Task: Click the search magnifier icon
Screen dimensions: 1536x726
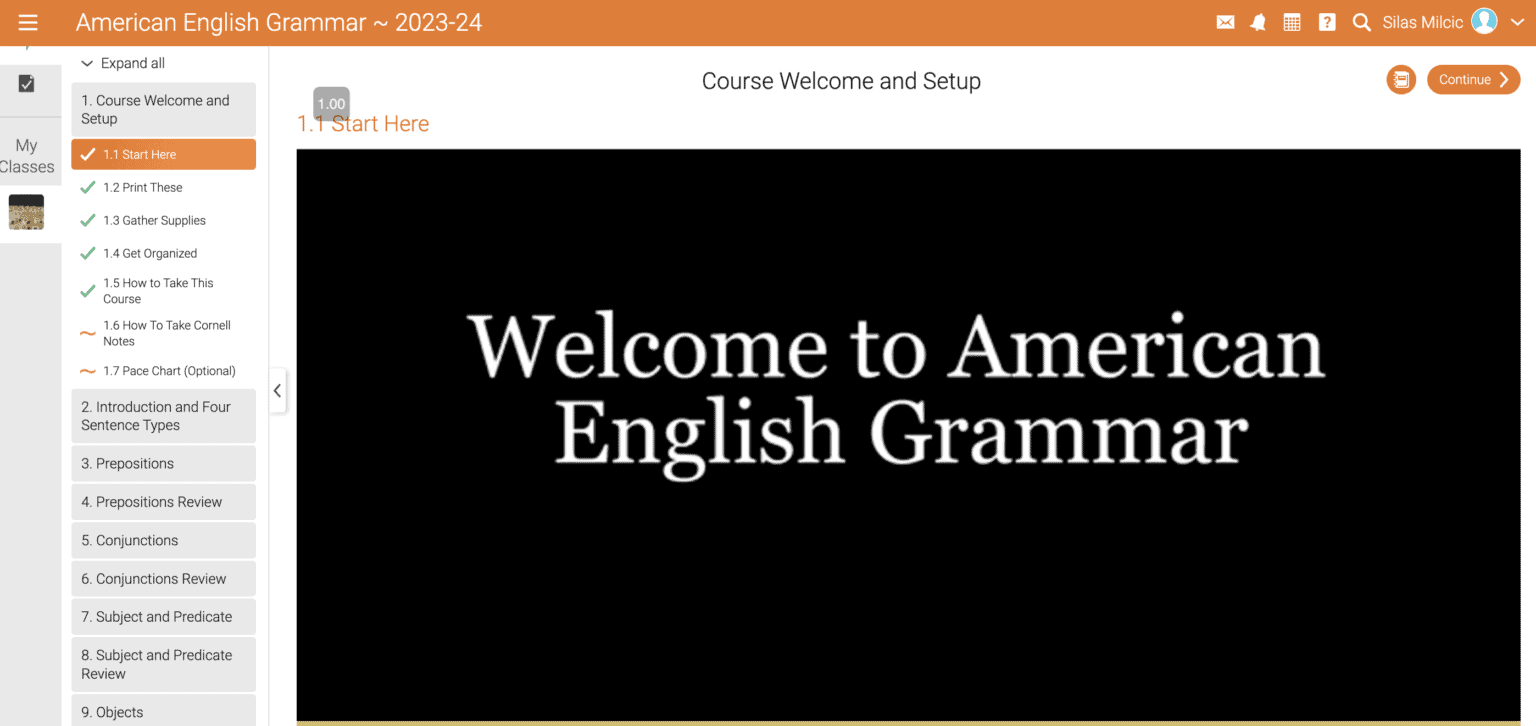Action: [1361, 22]
